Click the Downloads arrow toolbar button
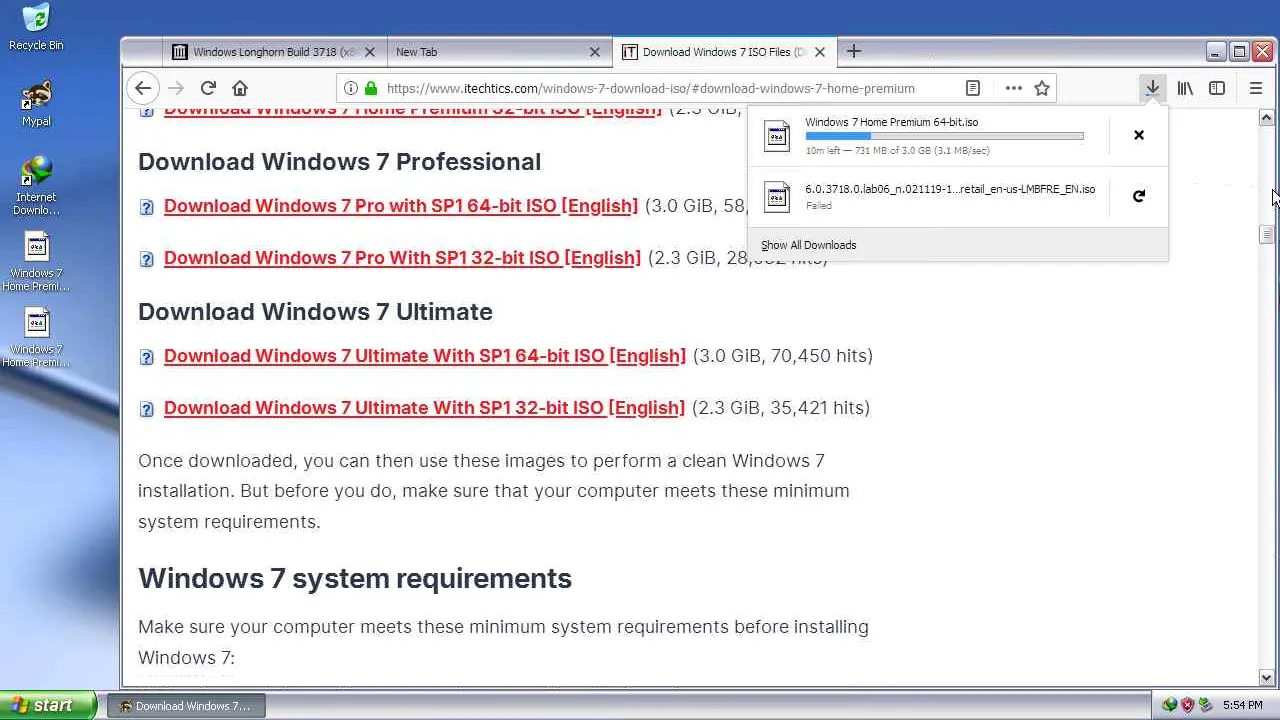This screenshot has height=720, width=1280. 1153,88
